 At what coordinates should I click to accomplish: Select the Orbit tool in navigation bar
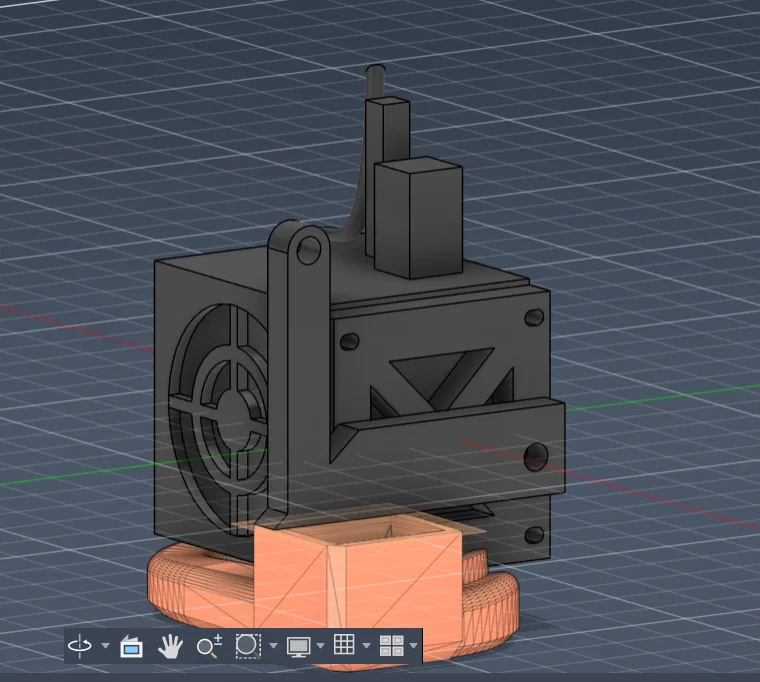point(80,646)
